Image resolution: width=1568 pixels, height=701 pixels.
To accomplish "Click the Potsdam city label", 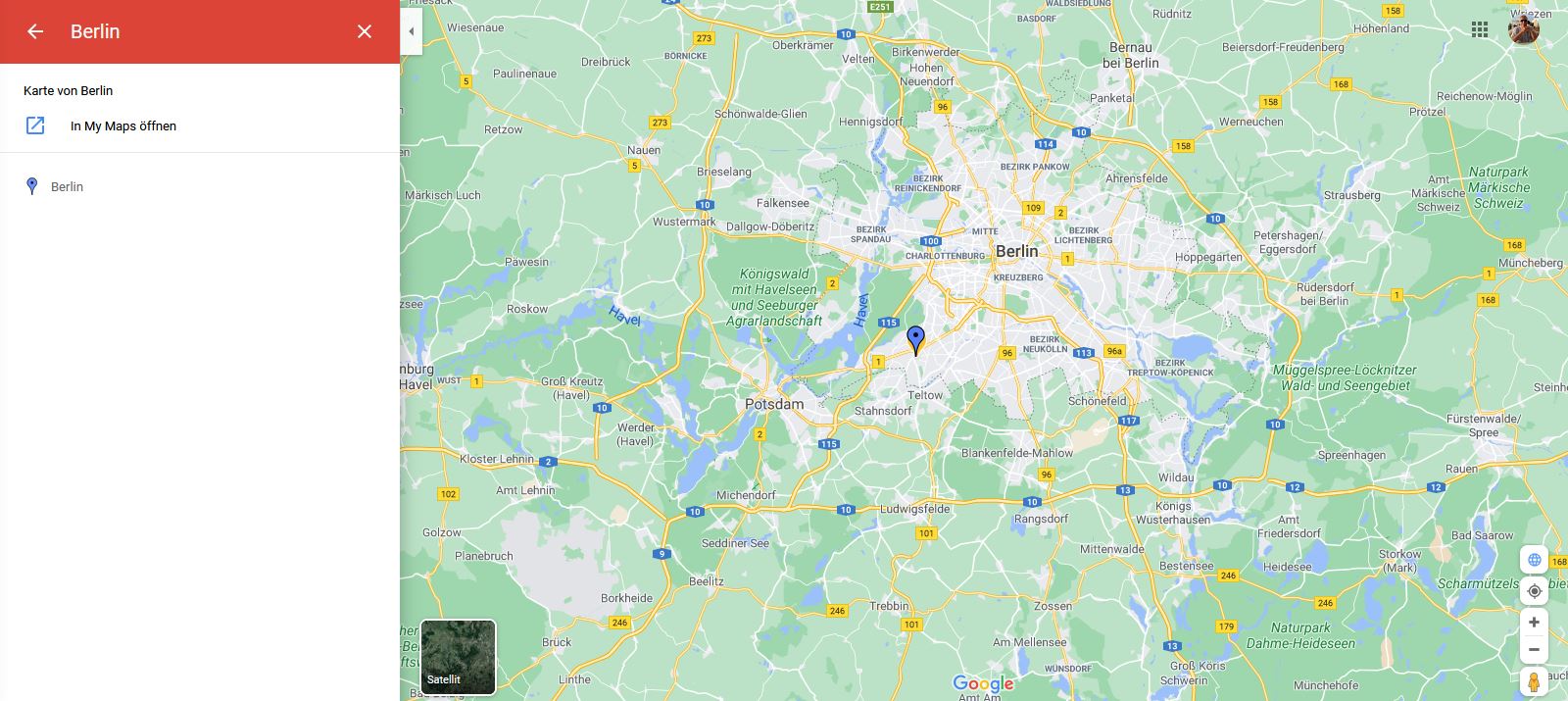I will 774,404.
